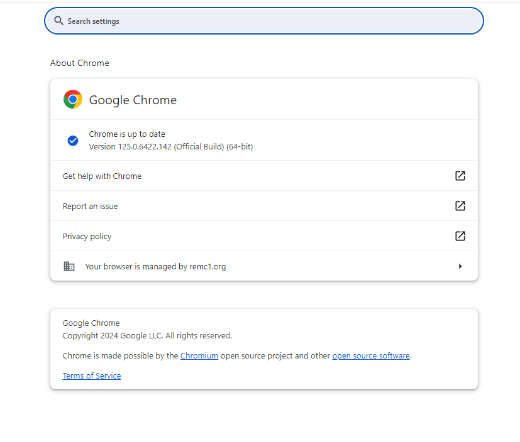Click the blue up-to-date checkmark icon

coord(73,141)
